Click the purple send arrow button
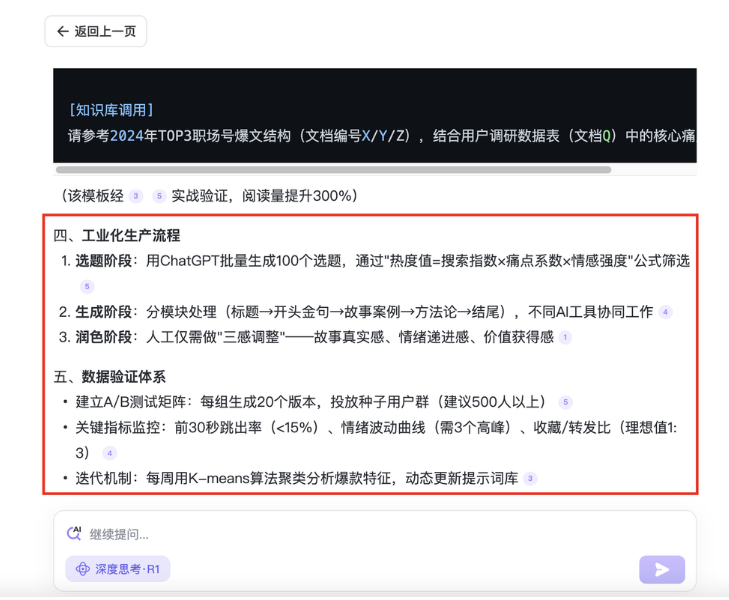 point(662,569)
